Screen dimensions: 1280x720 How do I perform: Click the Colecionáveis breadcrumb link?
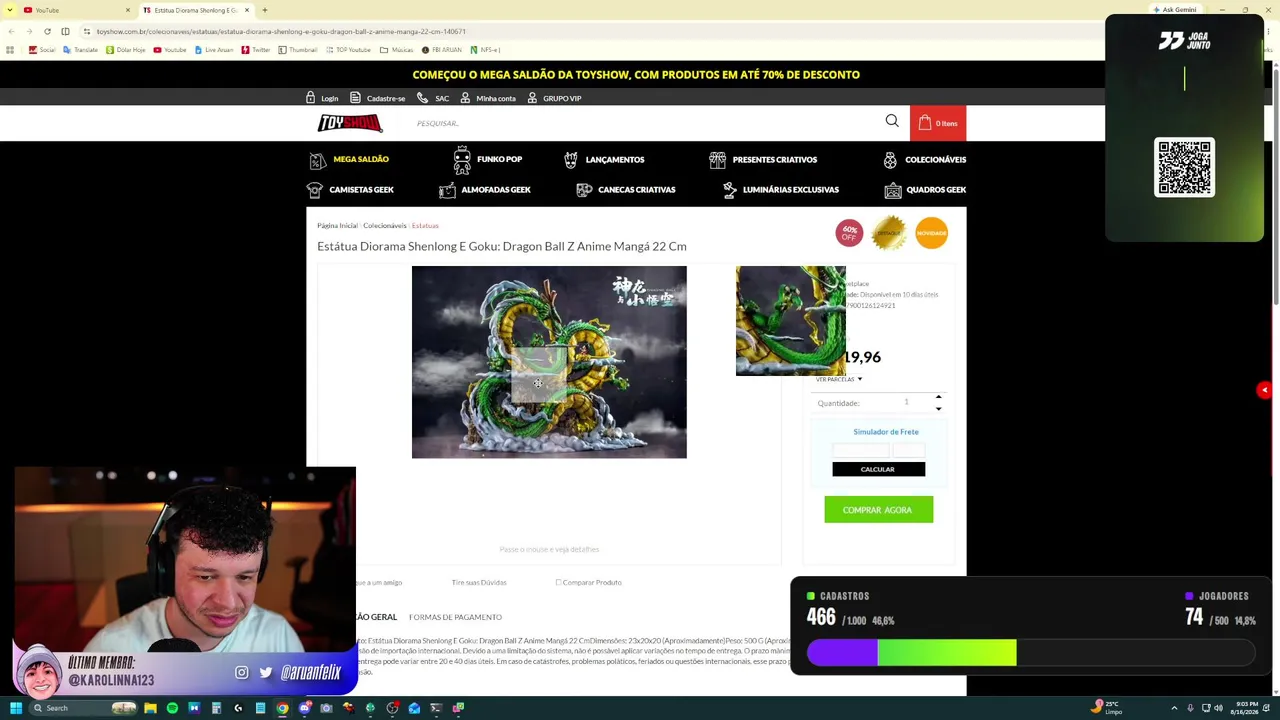pos(384,225)
